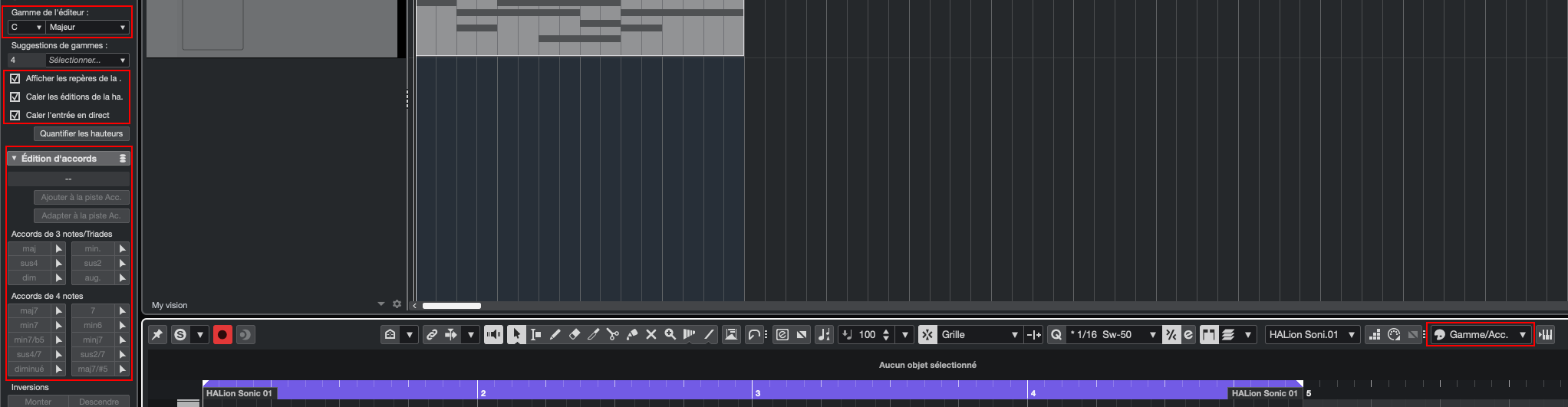The image size is (1568, 407).
Task: Toggle Solo Editor S button
Action: click(180, 334)
